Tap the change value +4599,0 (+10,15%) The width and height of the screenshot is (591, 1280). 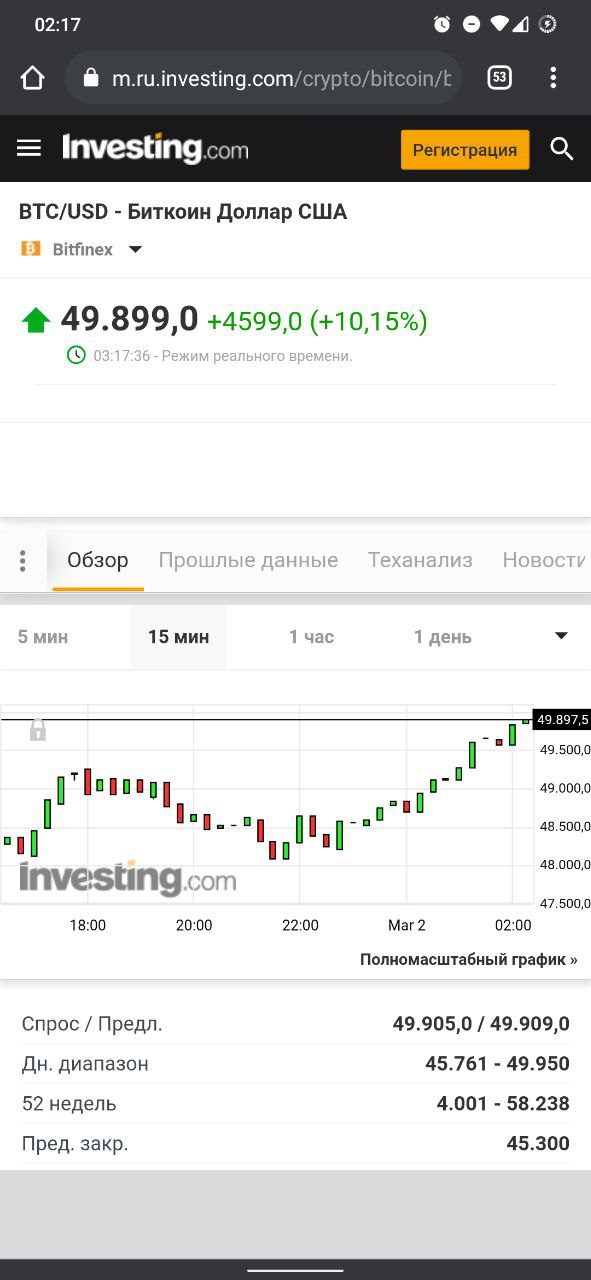317,321
